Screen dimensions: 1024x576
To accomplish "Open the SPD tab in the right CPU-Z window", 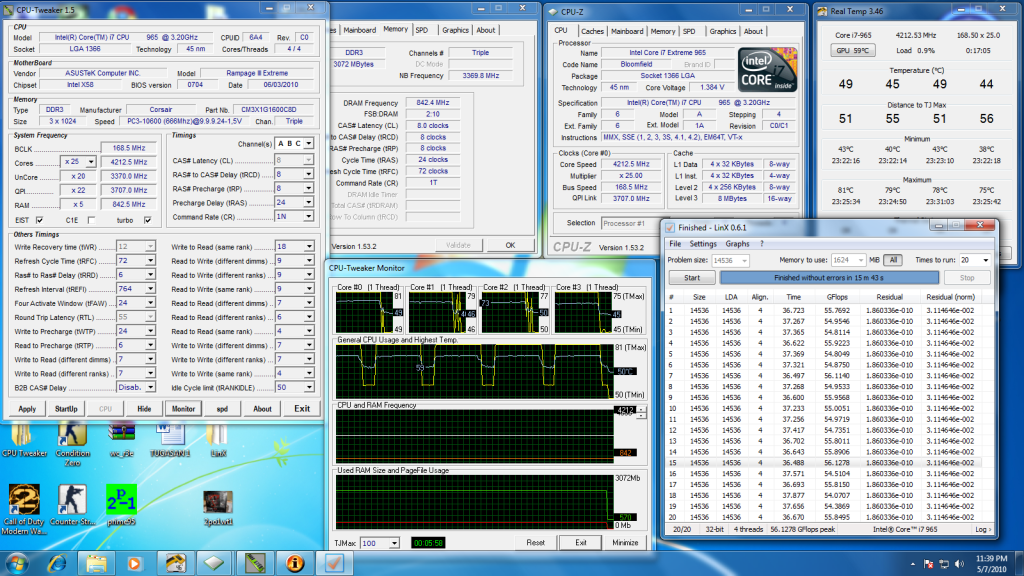I will [688, 31].
